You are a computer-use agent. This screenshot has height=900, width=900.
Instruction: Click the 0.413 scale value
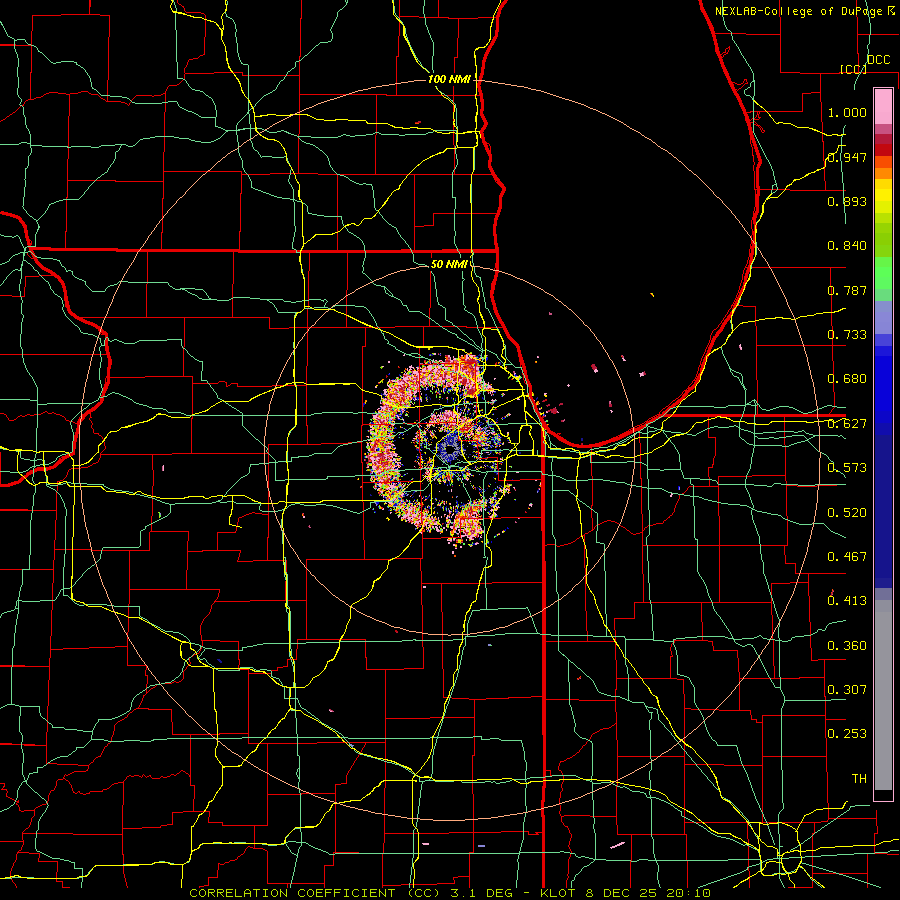(847, 601)
